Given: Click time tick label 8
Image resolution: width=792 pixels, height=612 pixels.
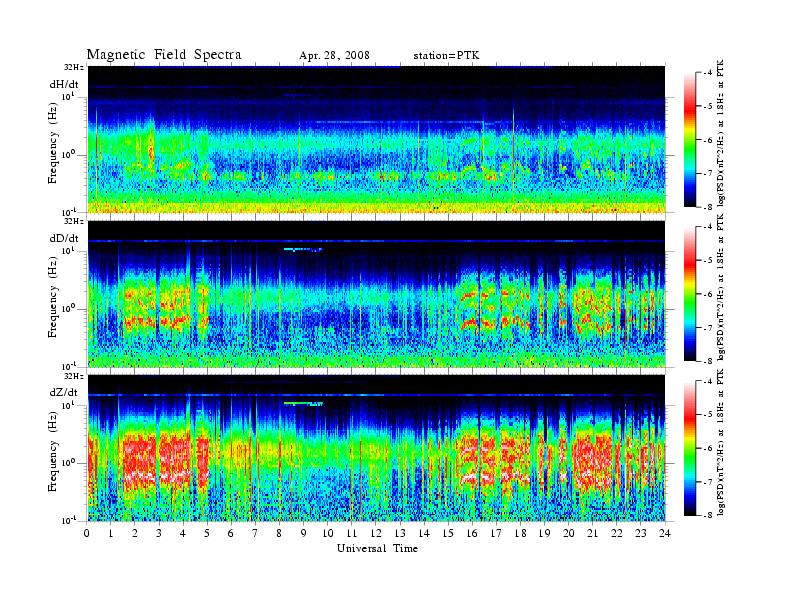Looking at the screenshot, I should tap(279, 534).
